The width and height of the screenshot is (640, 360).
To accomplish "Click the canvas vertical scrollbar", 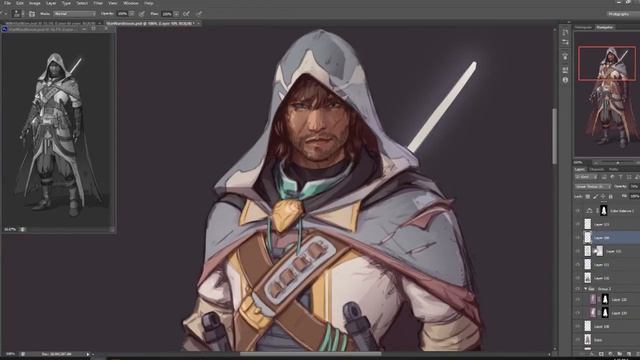I will pos(555,137).
